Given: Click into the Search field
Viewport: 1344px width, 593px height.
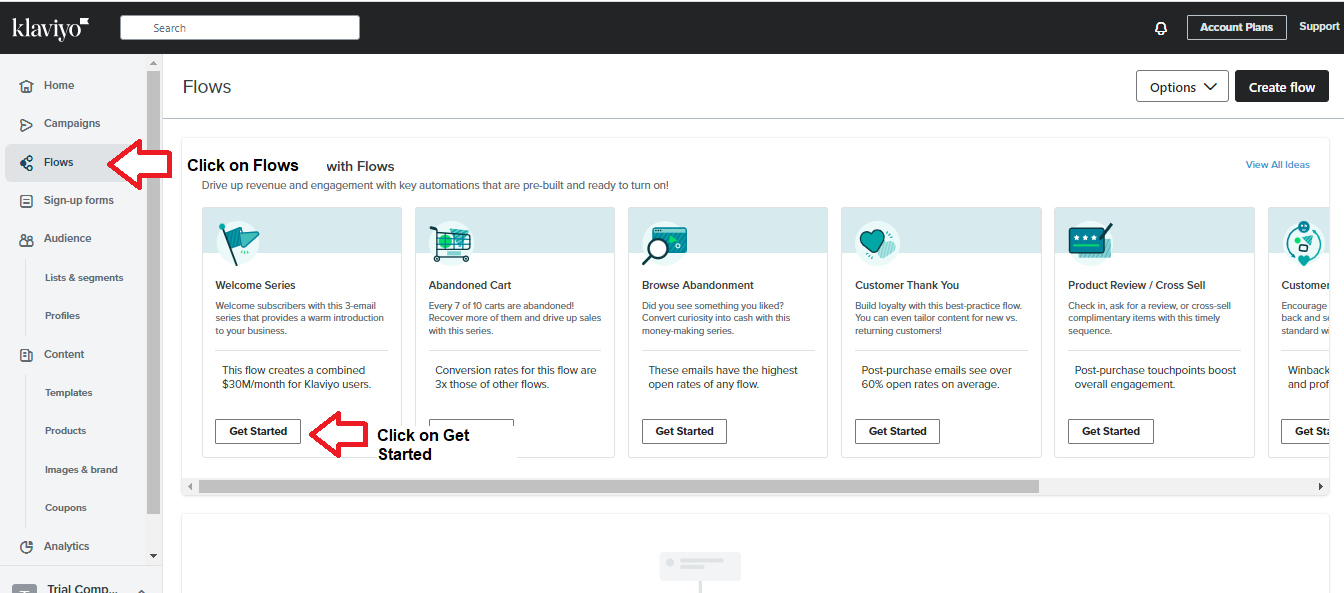Looking at the screenshot, I should [240, 28].
